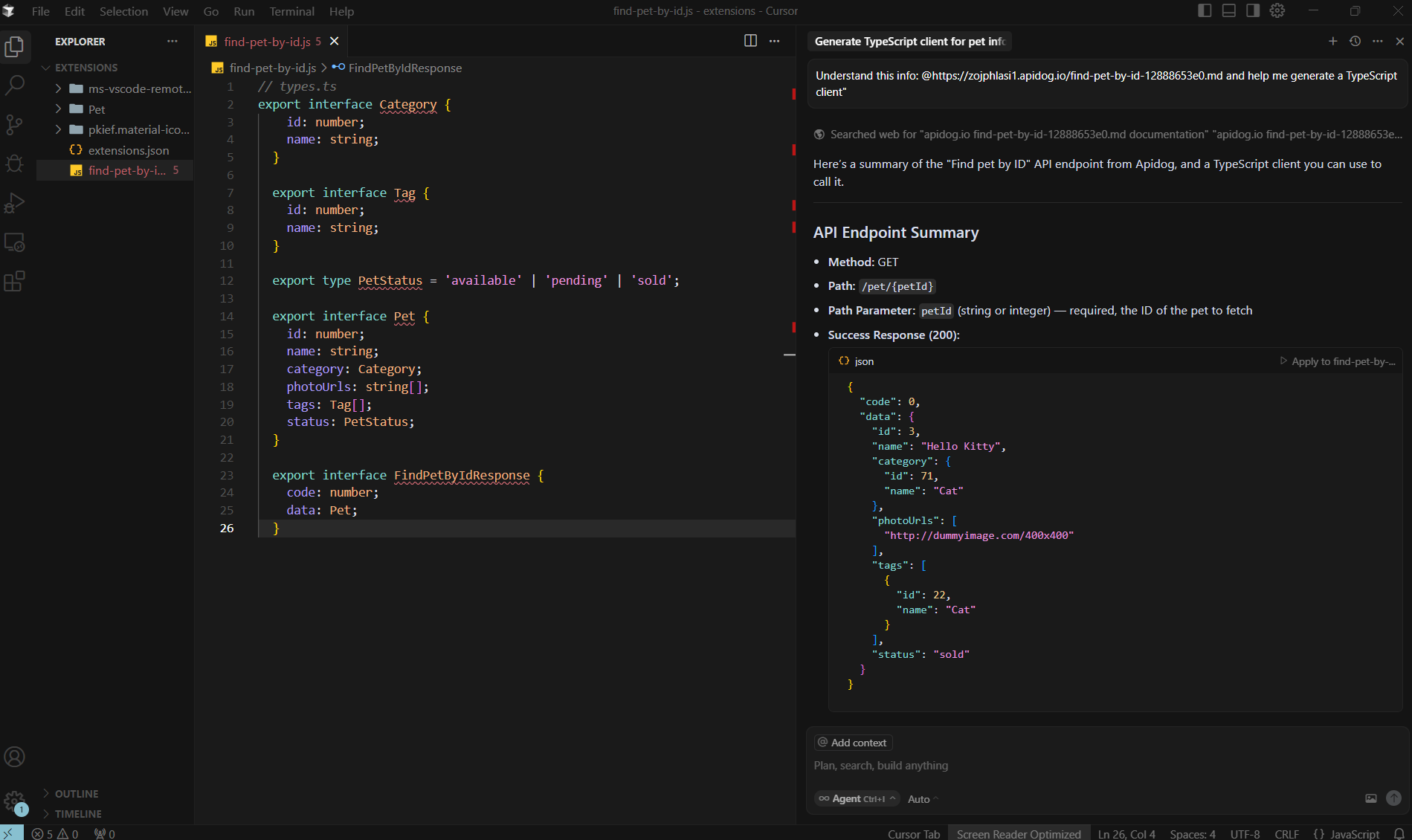Toggle Screen Reader Optimized mode

pos(1019,833)
